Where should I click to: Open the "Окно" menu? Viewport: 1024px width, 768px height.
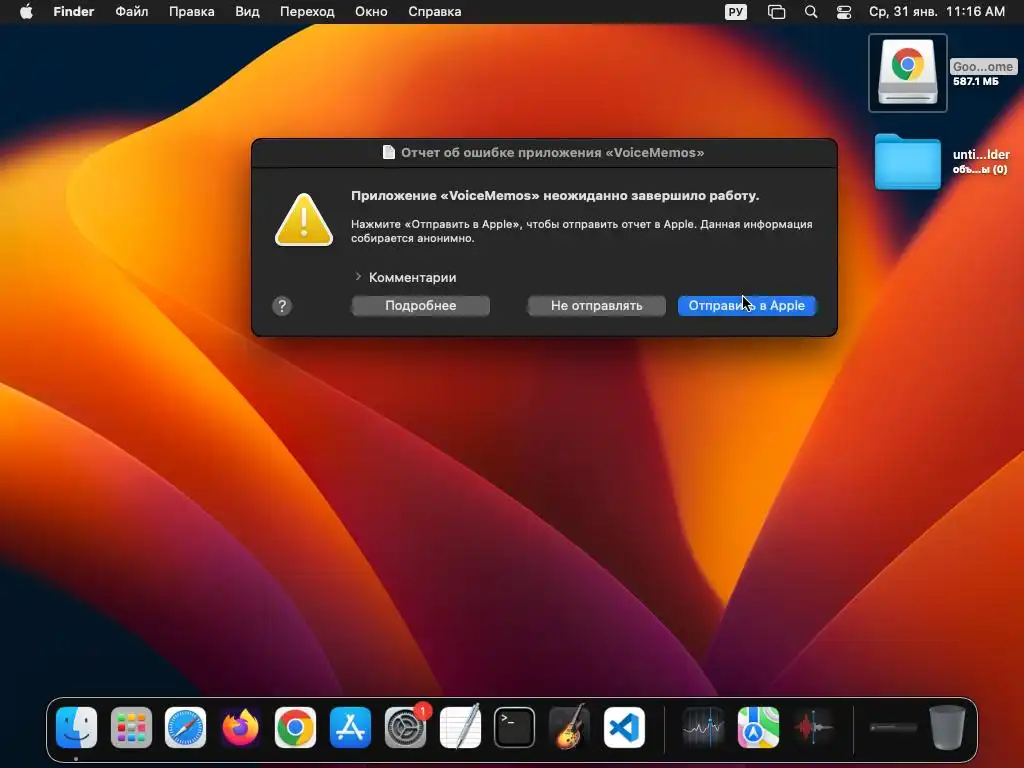point(371,12)
